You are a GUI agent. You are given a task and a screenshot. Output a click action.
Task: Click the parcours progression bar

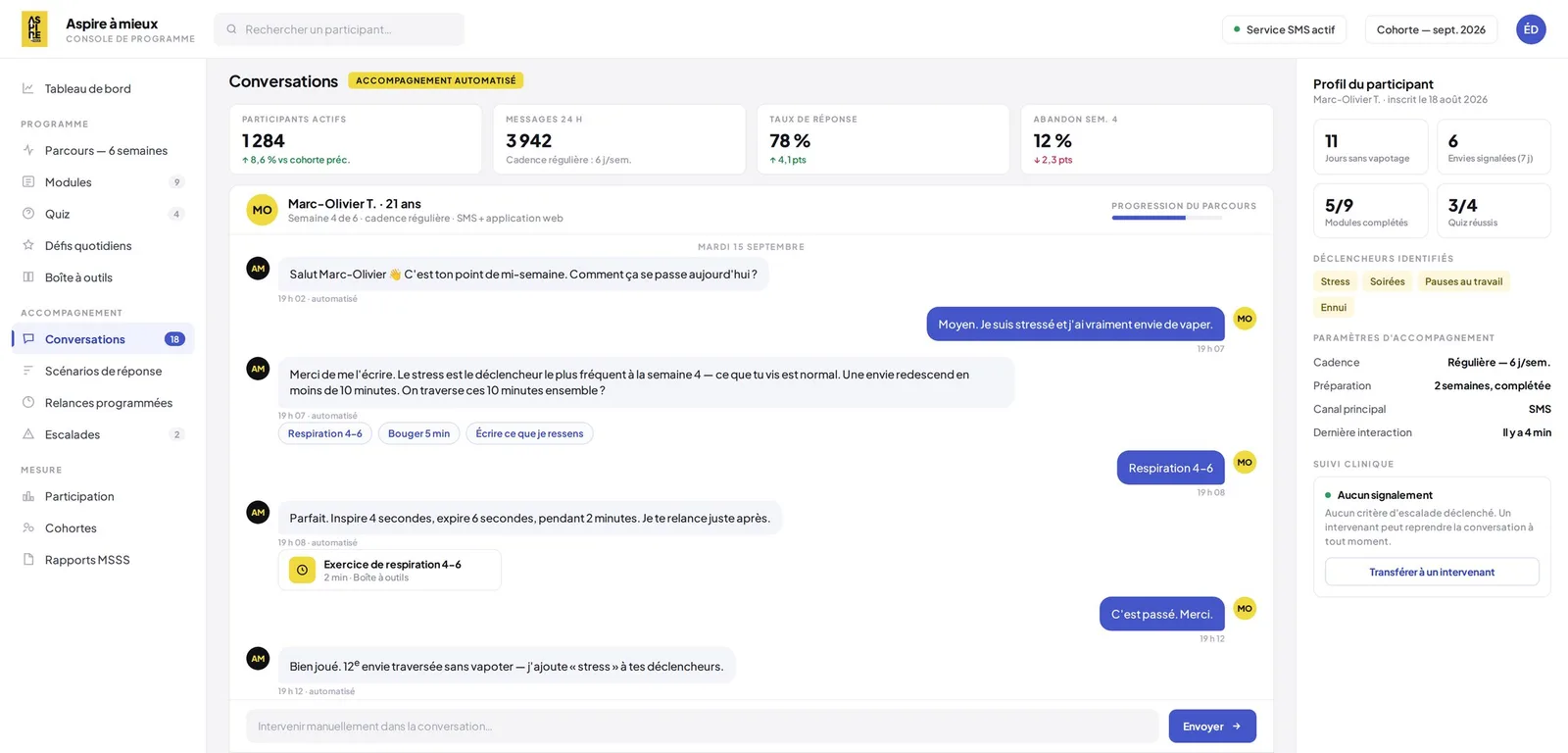1166,218
